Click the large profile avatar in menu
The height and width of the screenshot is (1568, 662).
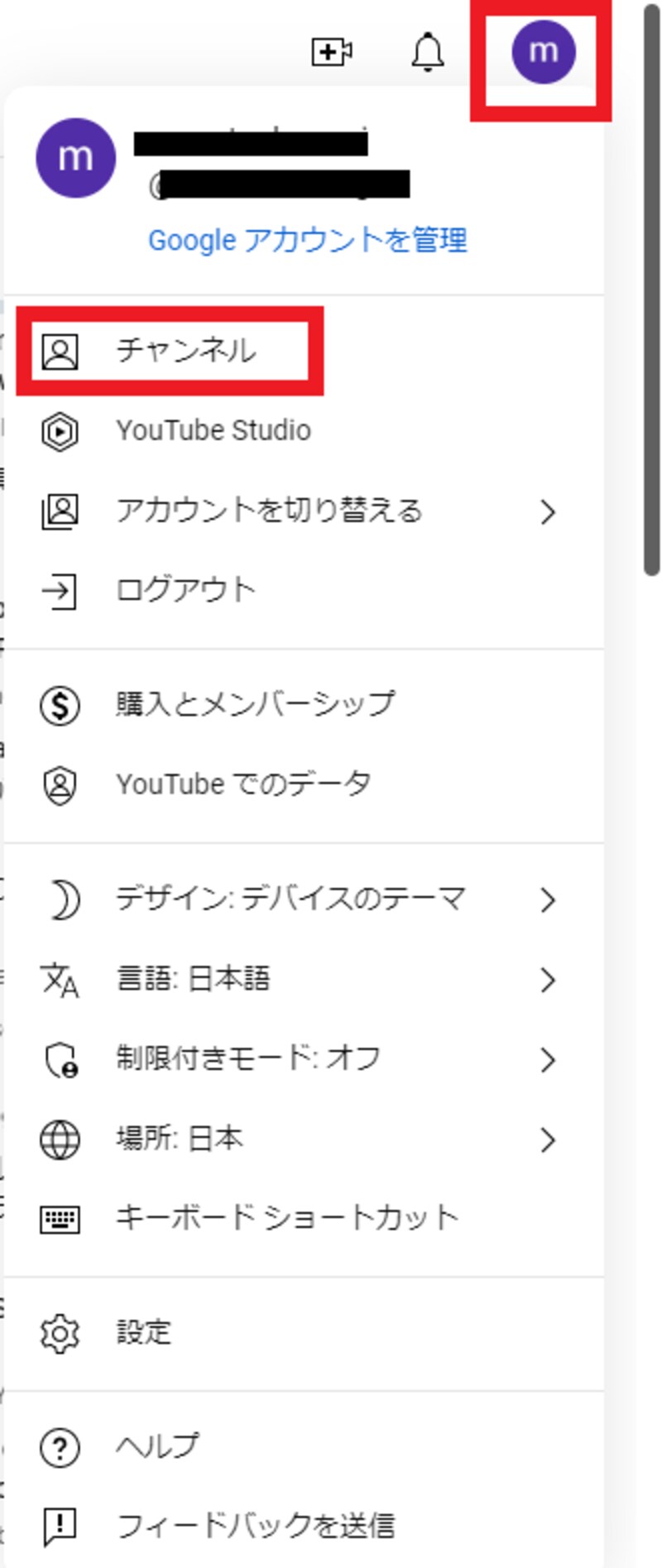pos(75,157)
